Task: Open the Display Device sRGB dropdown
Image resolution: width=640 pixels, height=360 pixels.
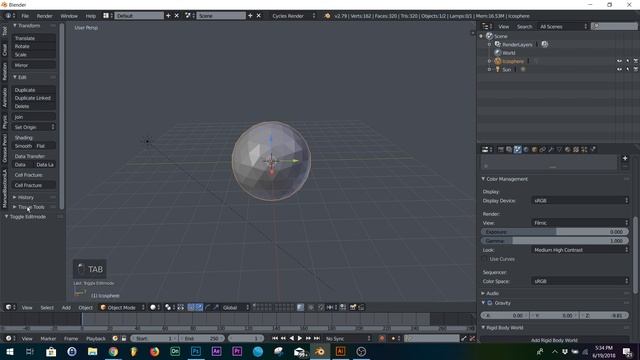Action: click(x=580, y=200)
